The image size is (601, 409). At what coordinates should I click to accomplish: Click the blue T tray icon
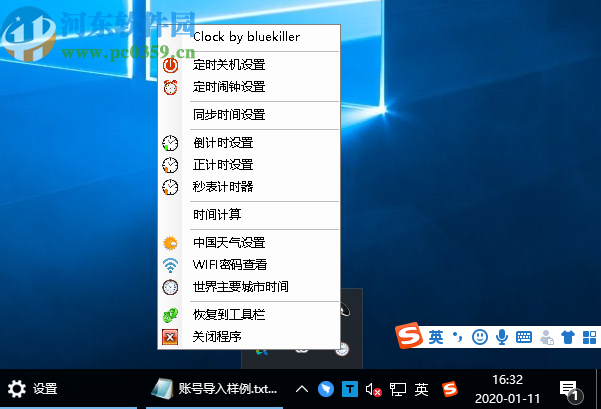click(x=350, y=389)
